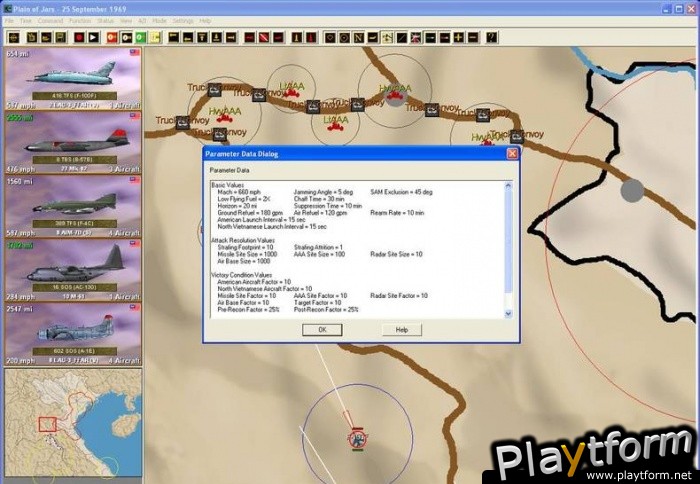The height and width of the screenshot is (484, 700).
Task: Click the 'Strafing Footprint = 10' text
Action: (x=245, y=247)
